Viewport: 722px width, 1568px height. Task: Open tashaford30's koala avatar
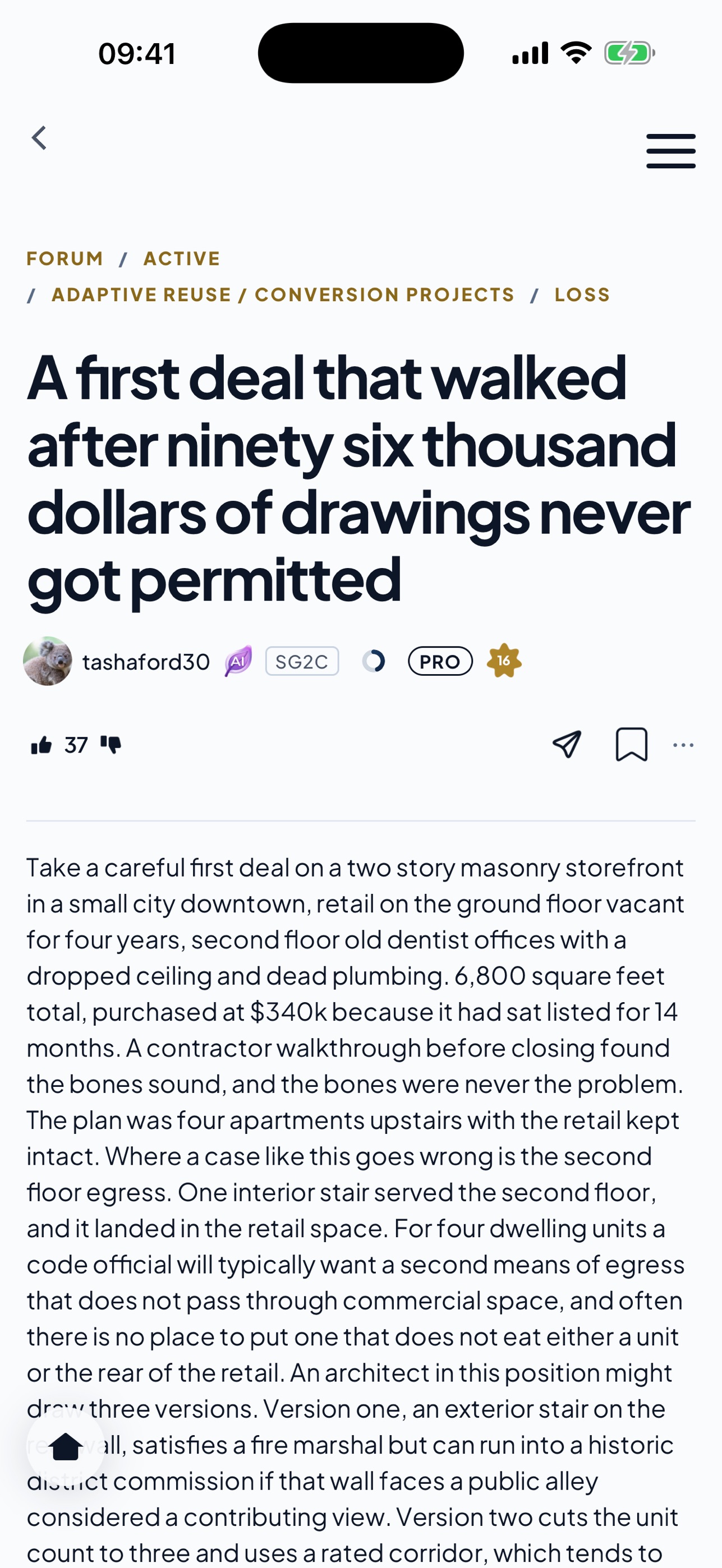click(48, 661)
